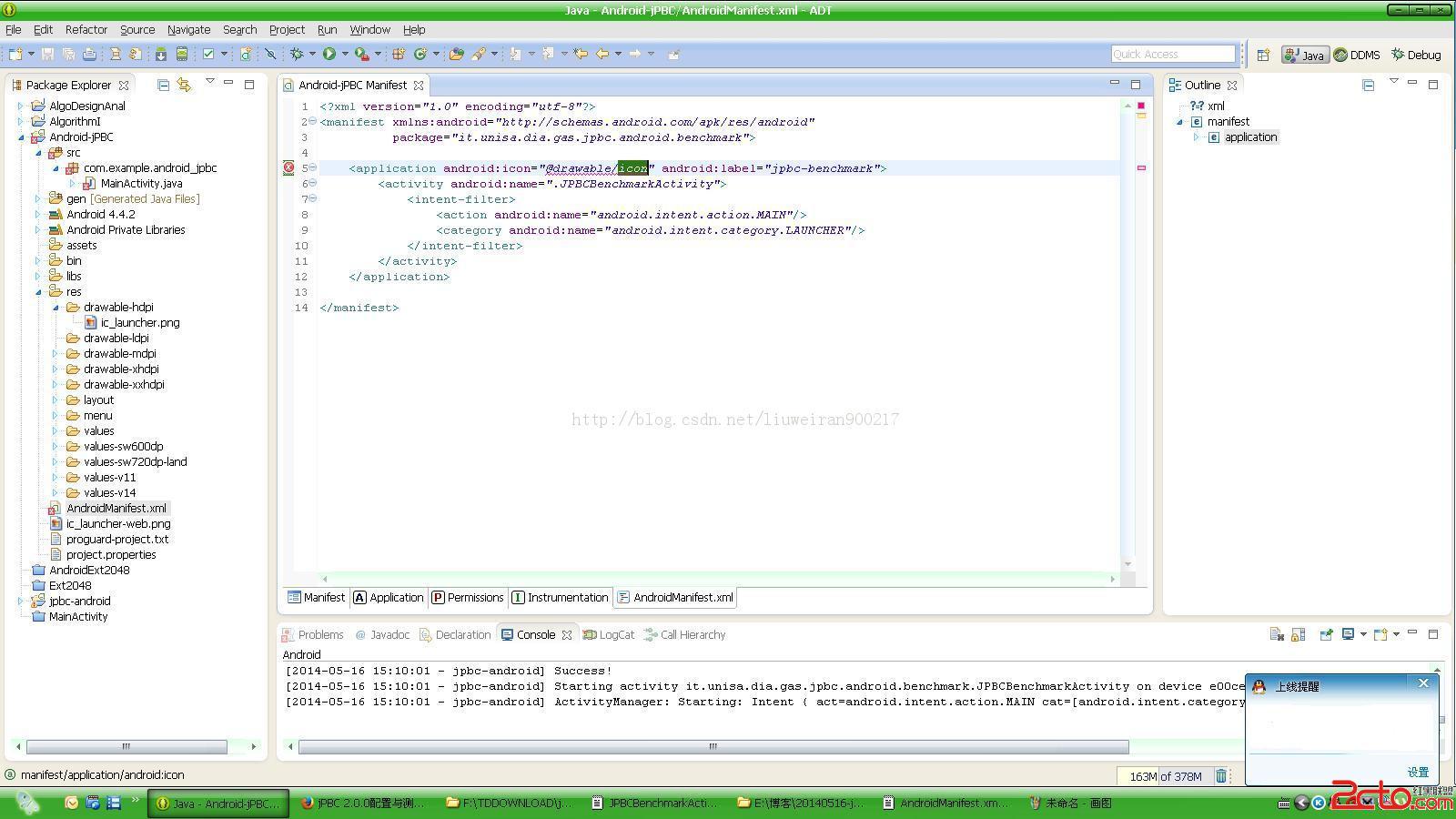
Task: Click the Clear Console icon
Action: [x=1276, y=635]
